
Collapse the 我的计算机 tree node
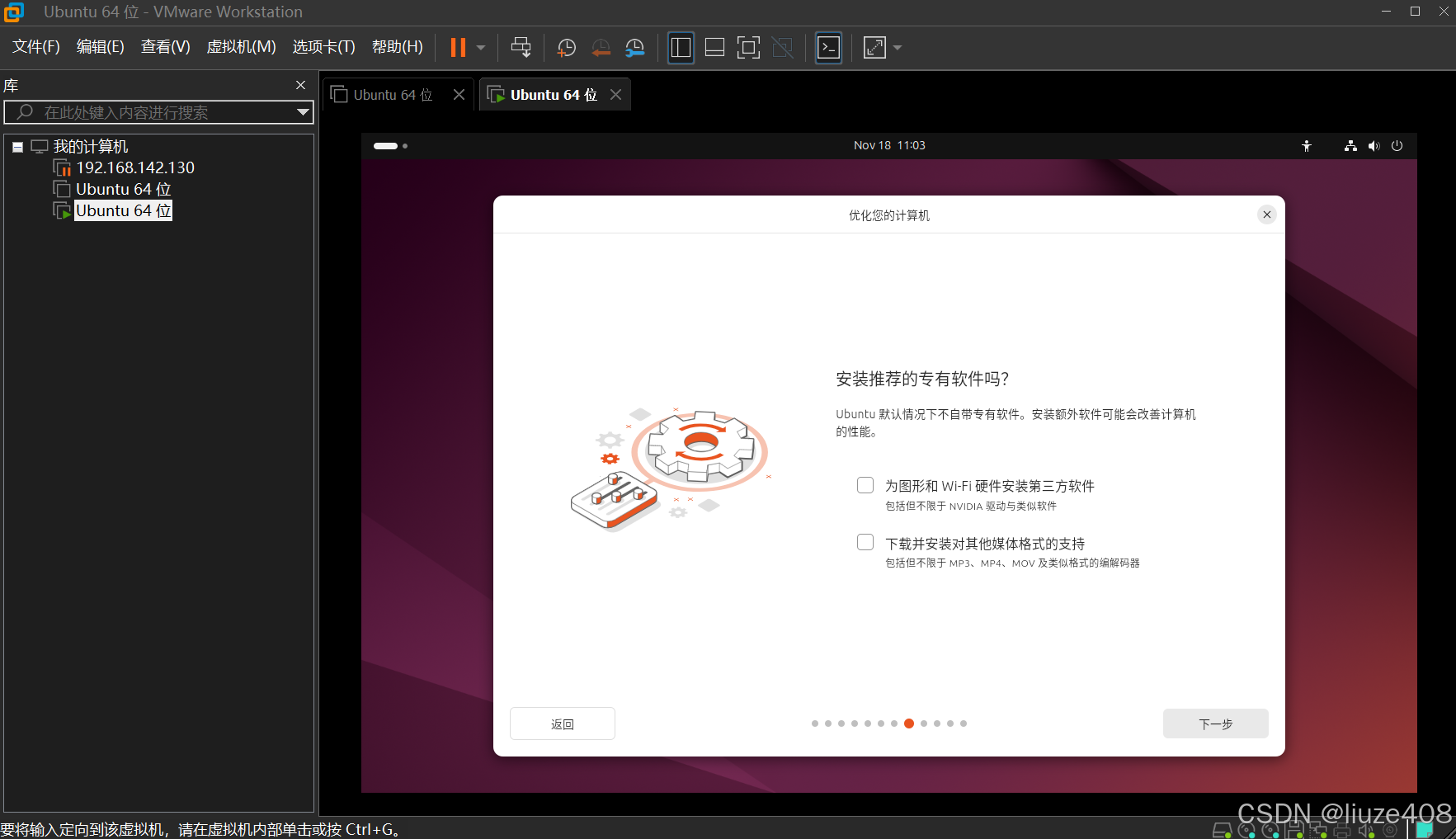pos(17,147)
